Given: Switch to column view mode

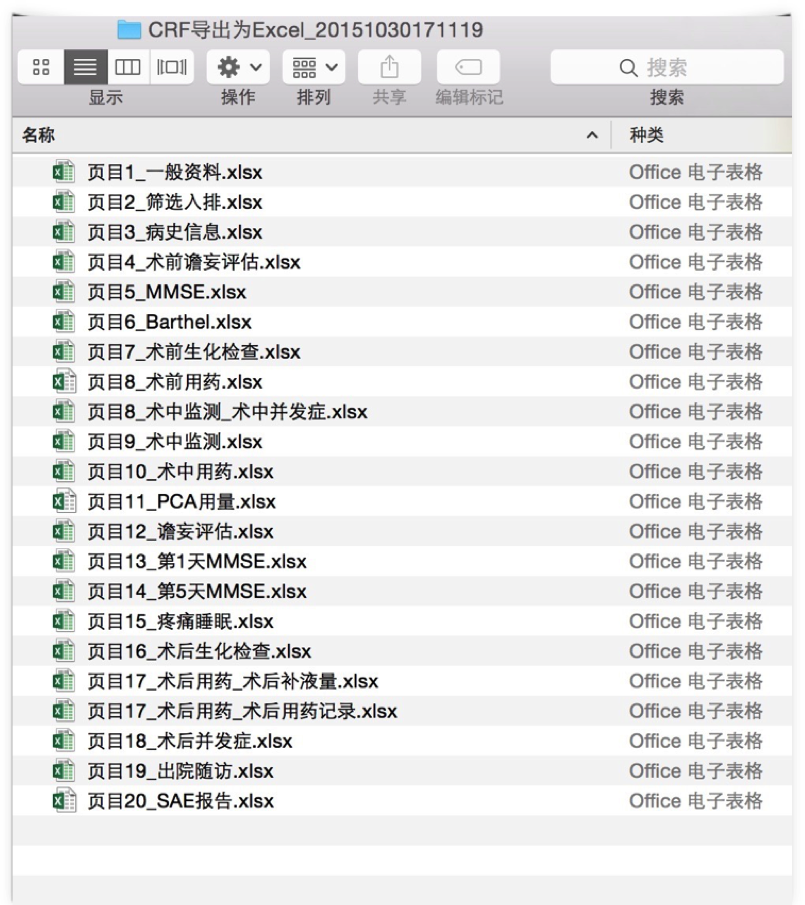Looking at the screenshot, I should pyautogui.click(x=125, y=67).
